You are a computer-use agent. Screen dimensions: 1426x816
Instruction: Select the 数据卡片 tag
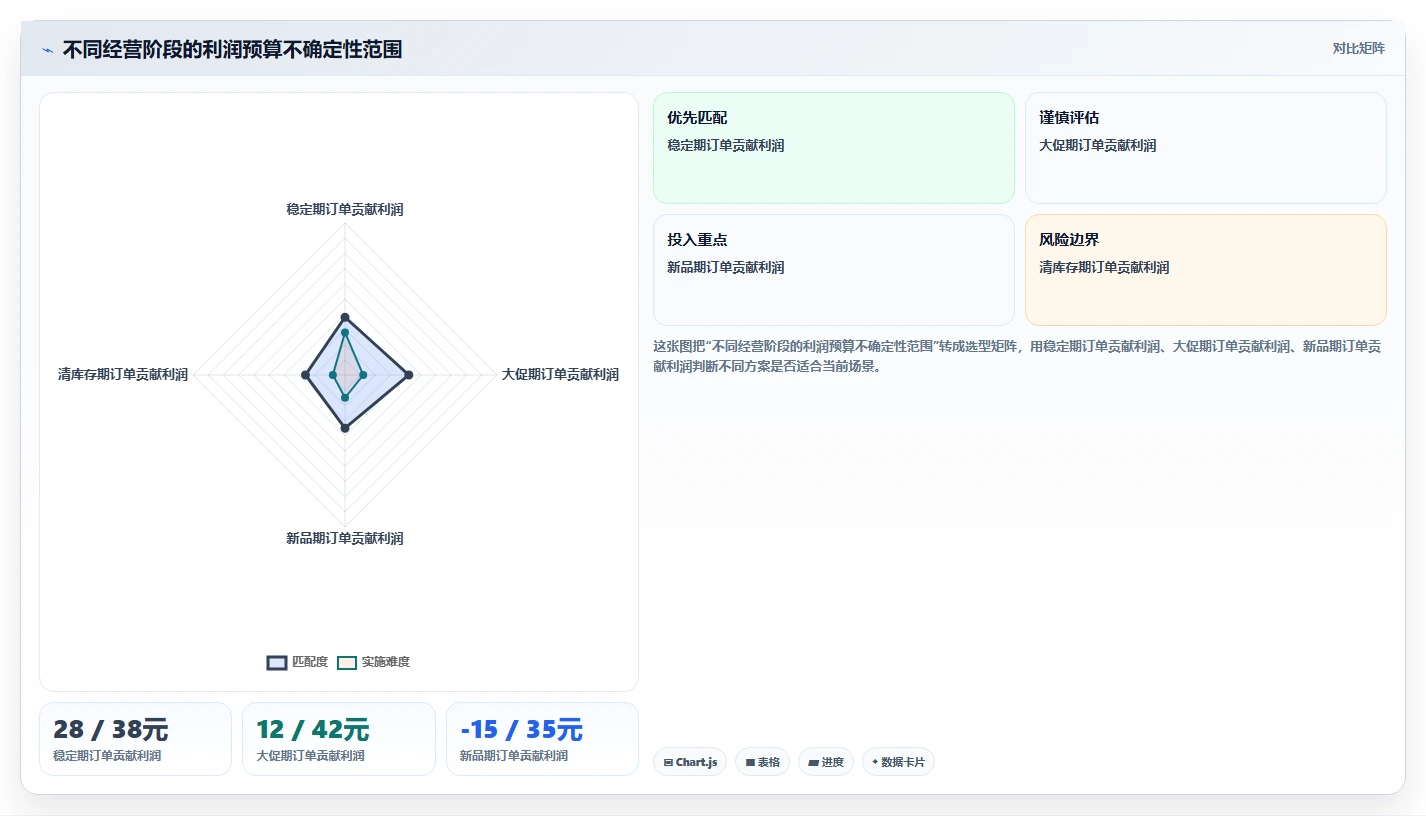898,762
